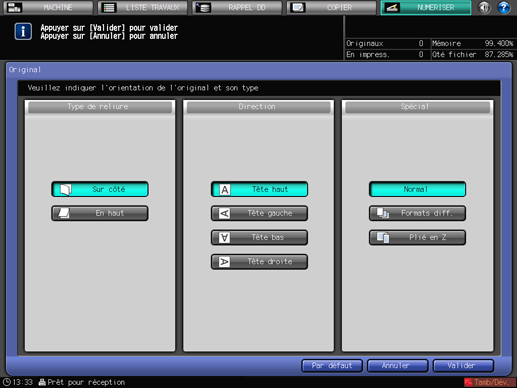Choose Tête gauche direction
Screen dimensions: 517x388
pos(259,213)
